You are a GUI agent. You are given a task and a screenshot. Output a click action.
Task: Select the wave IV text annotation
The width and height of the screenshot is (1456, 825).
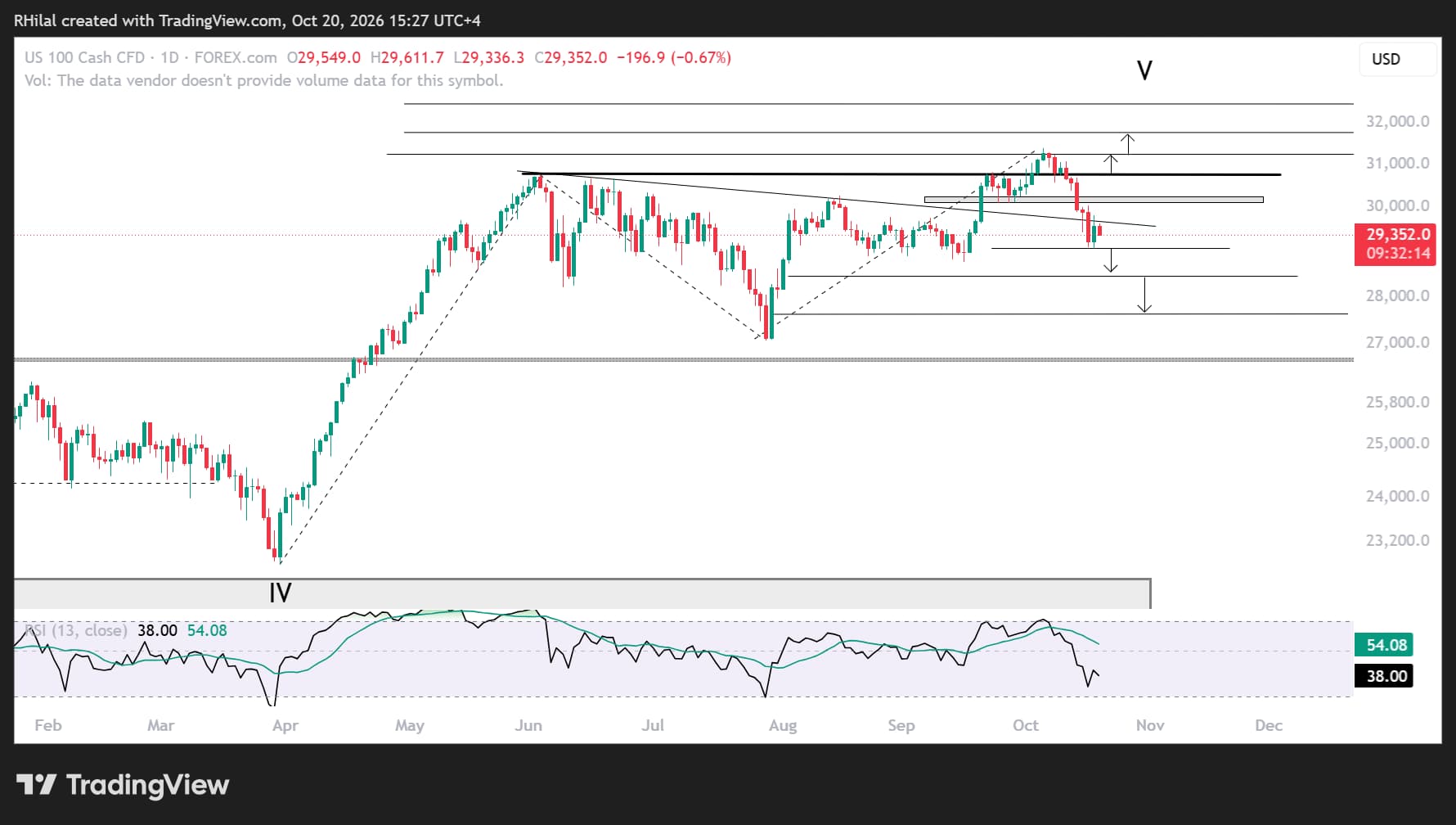pos(281,593)
